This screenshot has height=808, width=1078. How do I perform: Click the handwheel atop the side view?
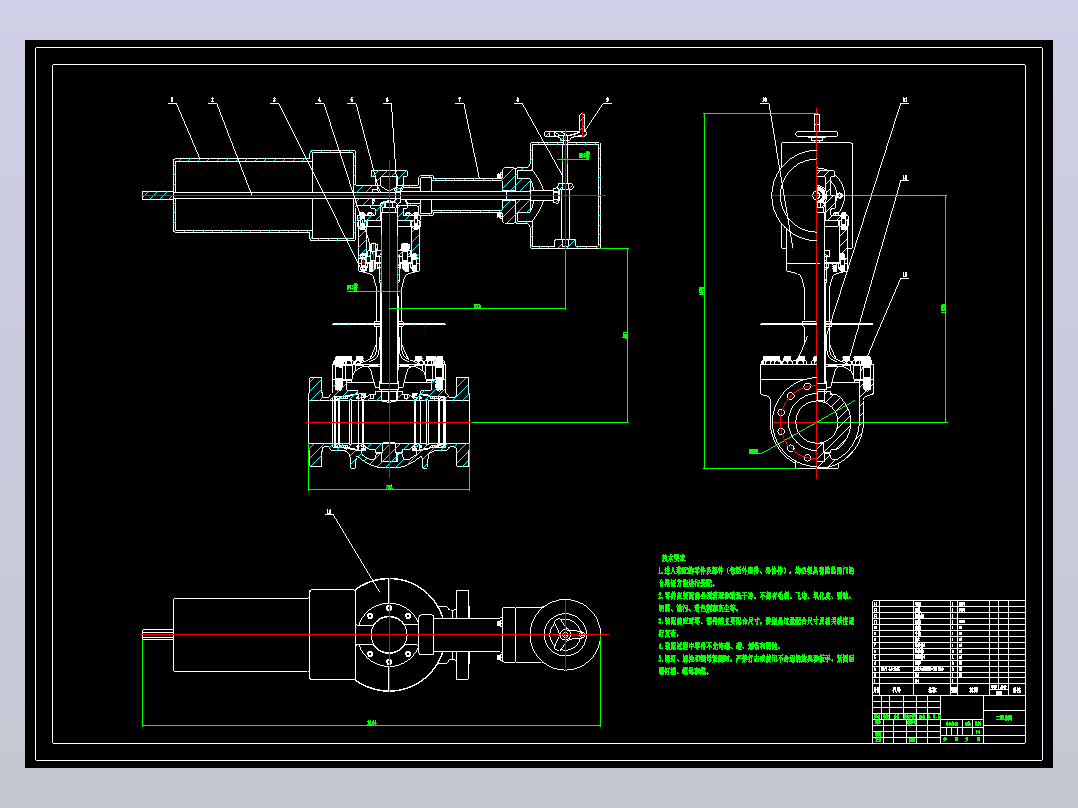[817, 135]
